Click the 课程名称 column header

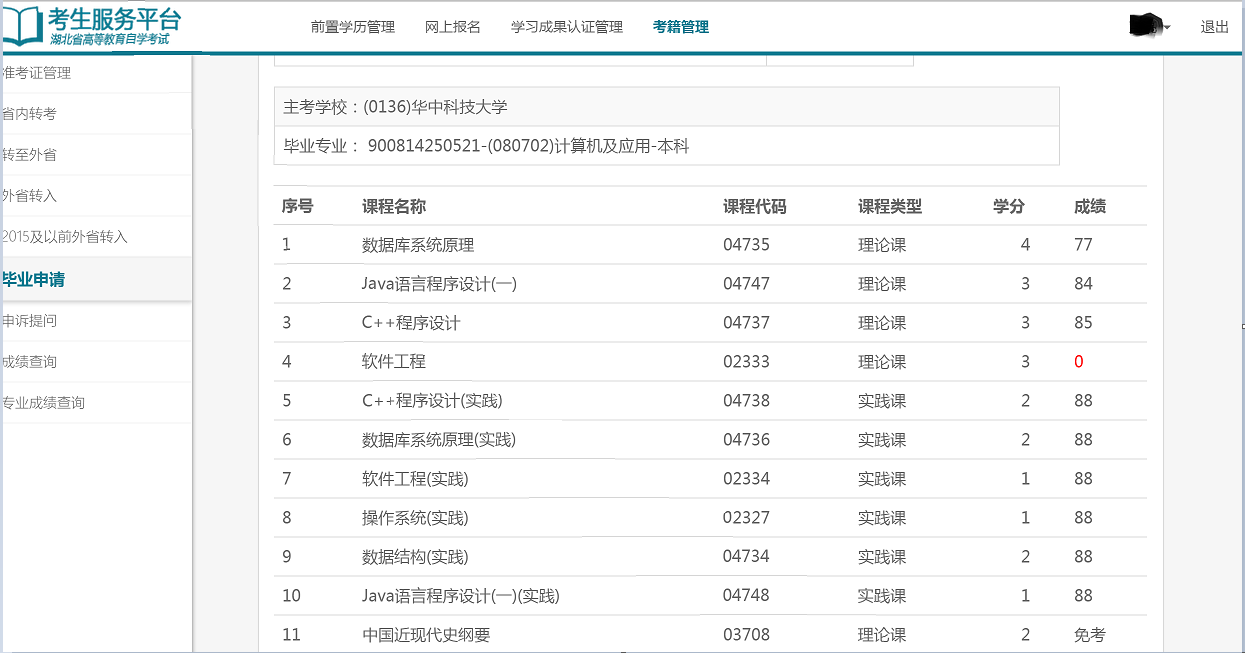click(393, 207)
